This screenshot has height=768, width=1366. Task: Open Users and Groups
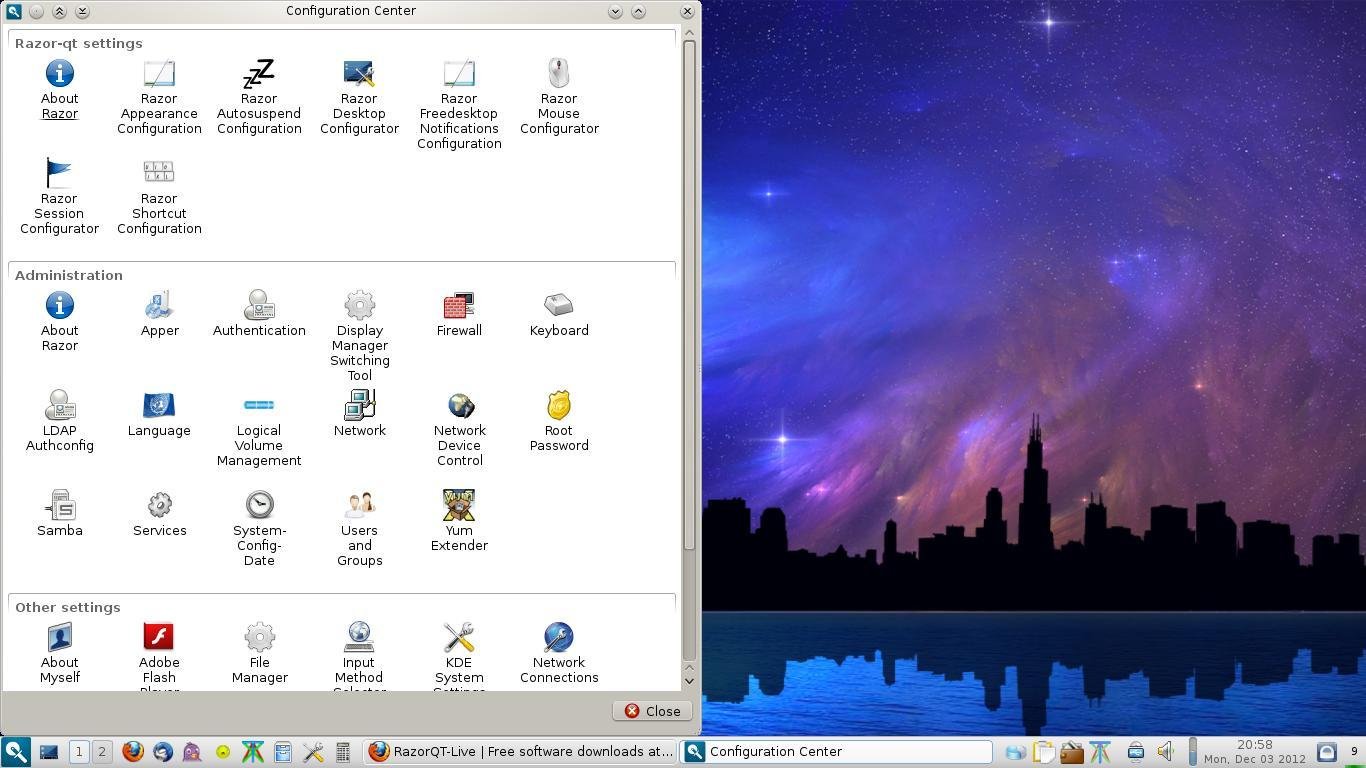[359, 529]
